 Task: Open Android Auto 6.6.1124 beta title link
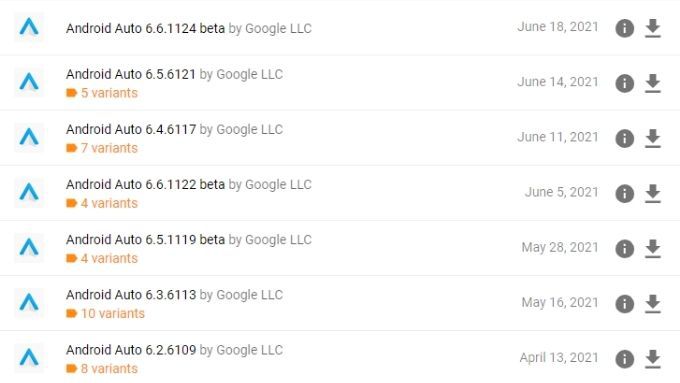(145, 28)
